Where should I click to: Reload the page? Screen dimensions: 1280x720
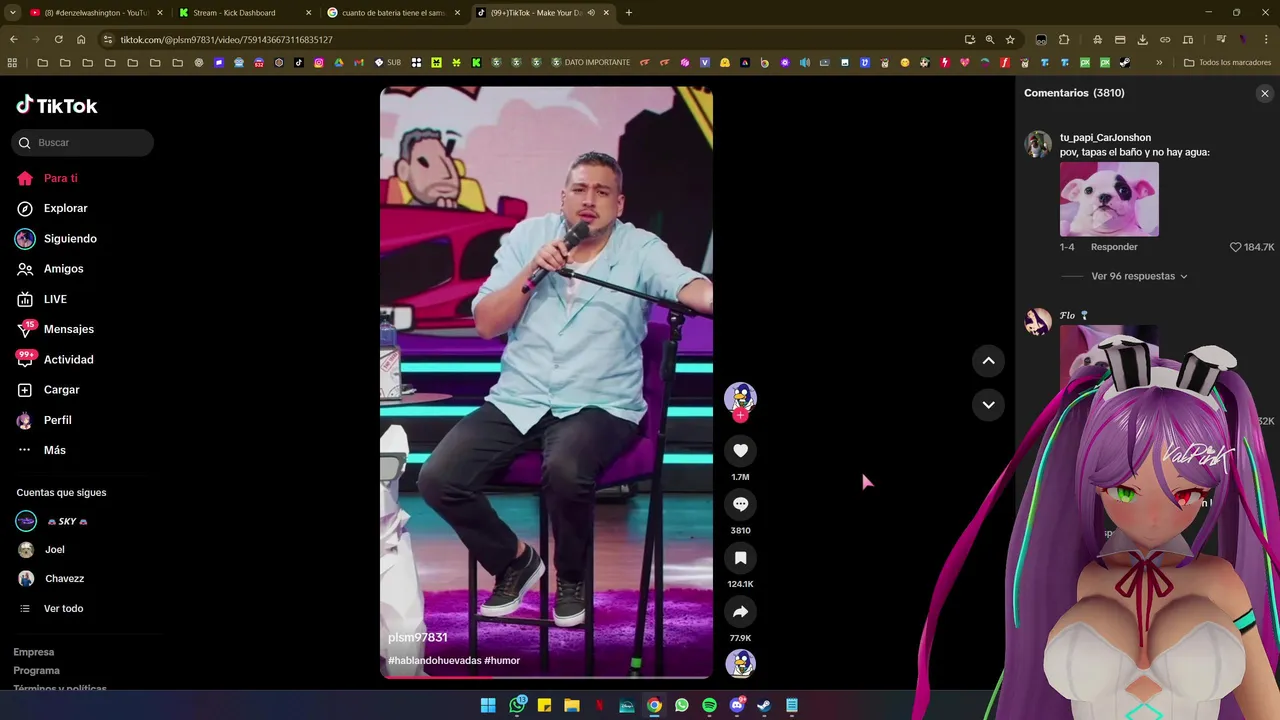(58, 40)
